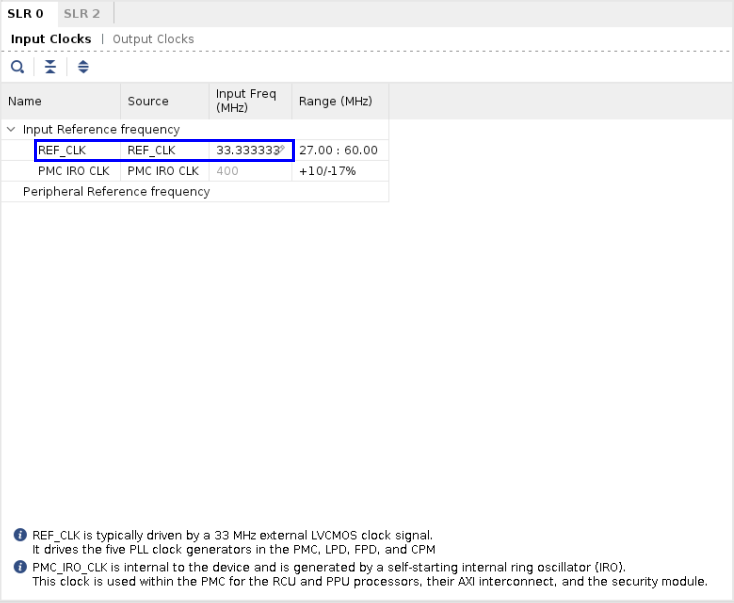Screen dimensions: 734x603
Task: Click the search magnifier icon
Action: [17, 67]
